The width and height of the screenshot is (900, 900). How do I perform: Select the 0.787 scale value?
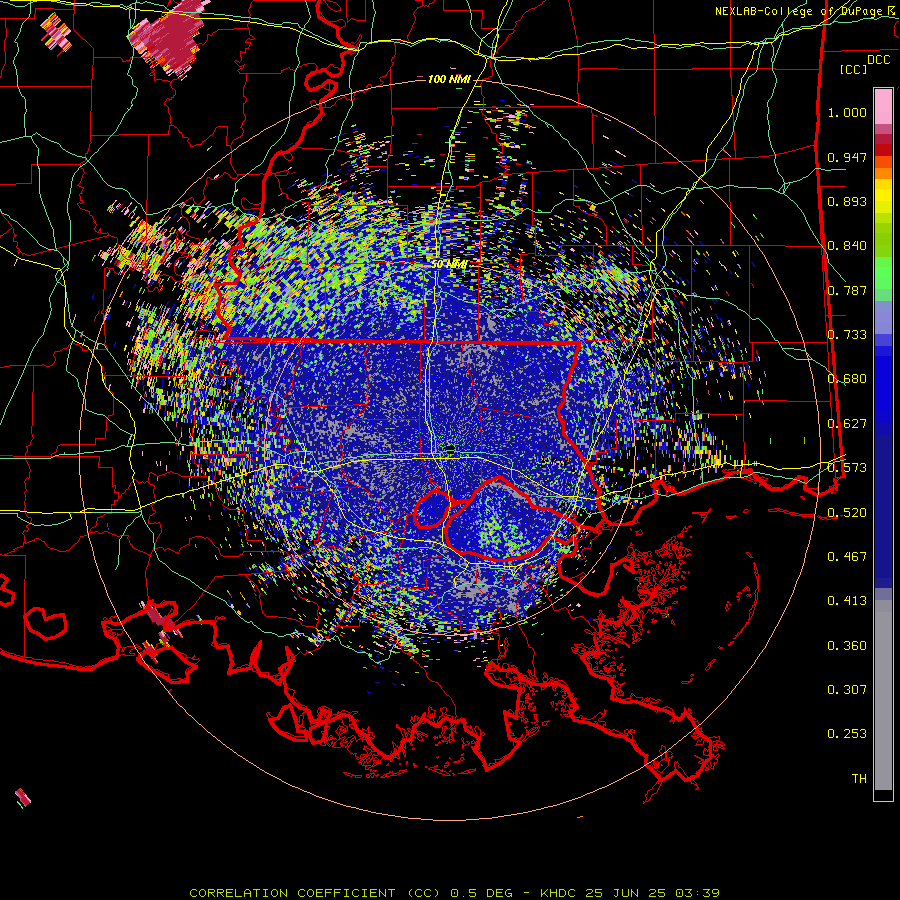847,290
